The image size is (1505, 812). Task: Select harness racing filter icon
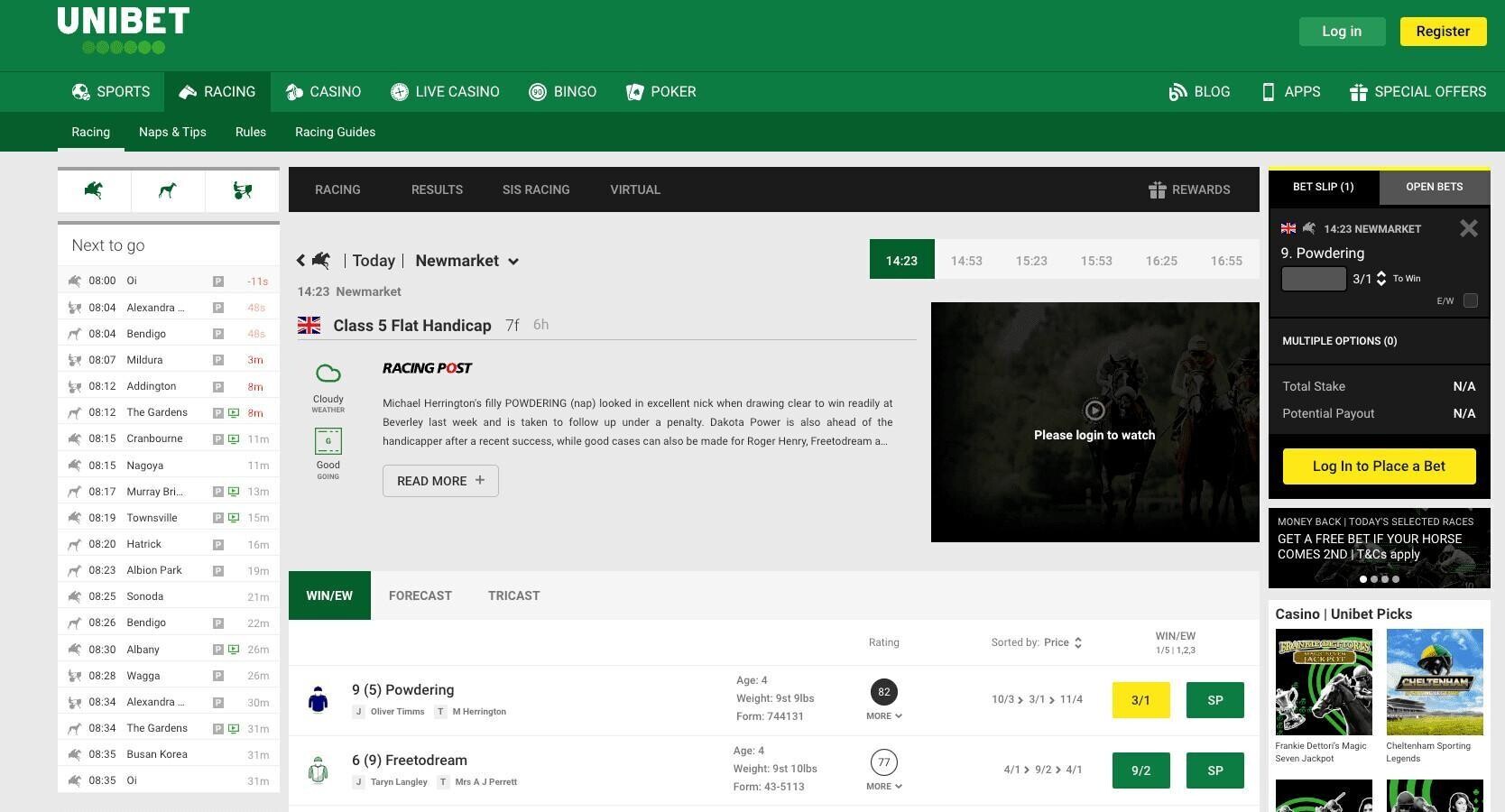click(242, 190)
